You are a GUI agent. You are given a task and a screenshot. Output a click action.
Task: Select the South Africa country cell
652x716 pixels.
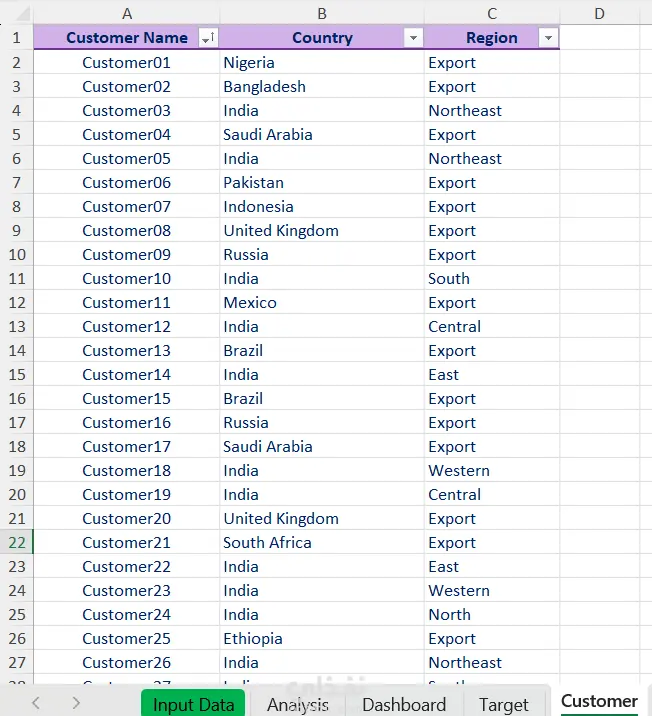[267, 542]
